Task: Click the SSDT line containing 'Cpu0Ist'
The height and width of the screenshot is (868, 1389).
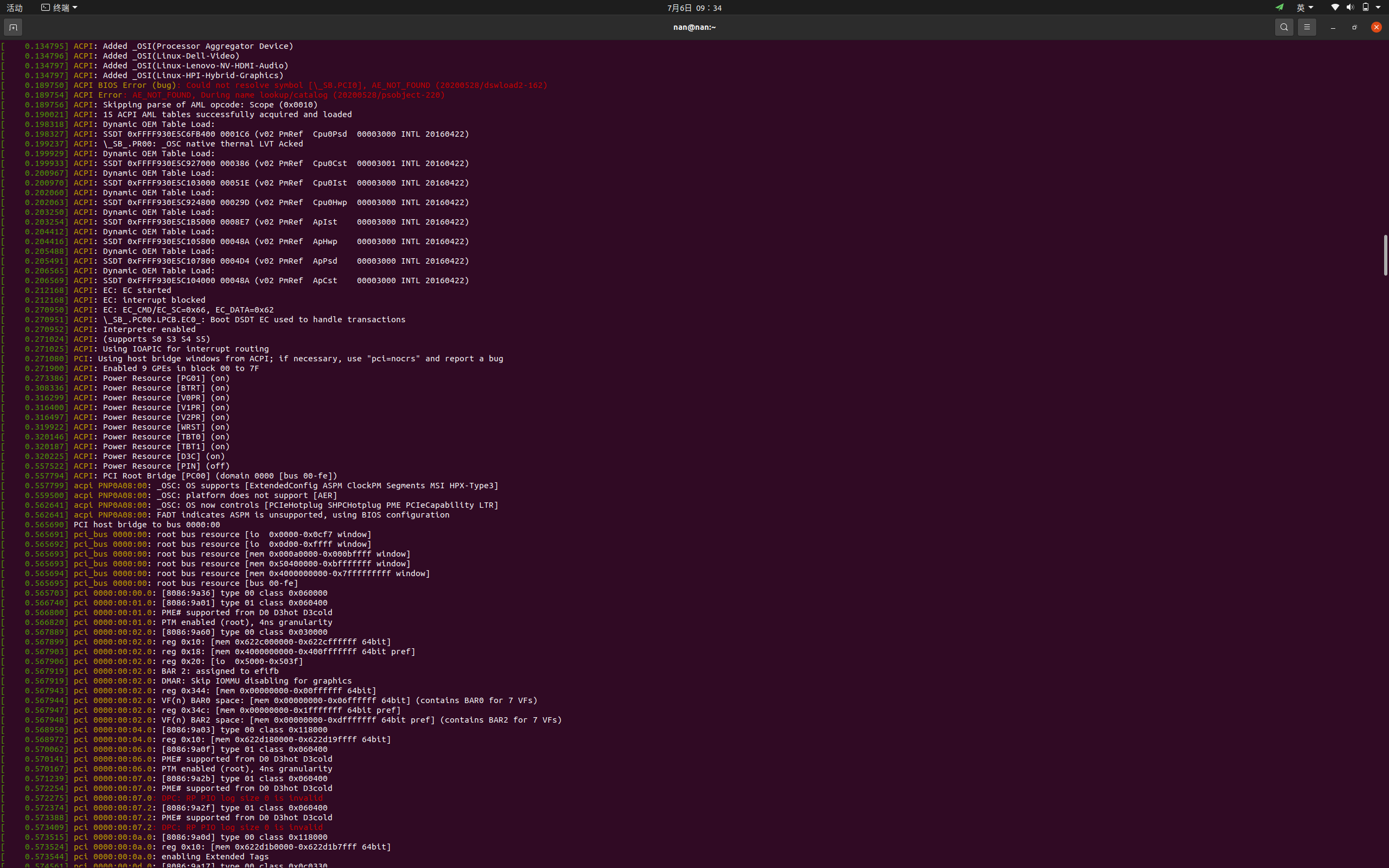Action: tap(235, 183)
